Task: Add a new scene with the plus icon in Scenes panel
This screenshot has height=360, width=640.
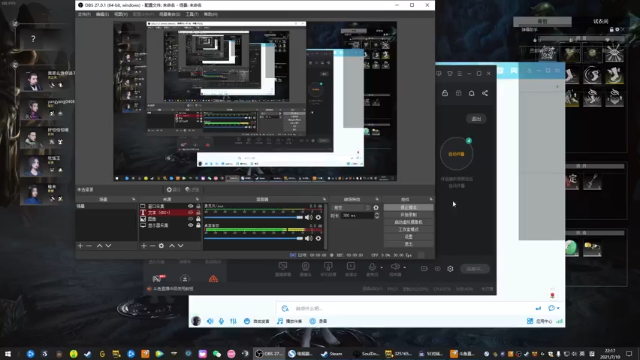Action: [x=80, y=246]
